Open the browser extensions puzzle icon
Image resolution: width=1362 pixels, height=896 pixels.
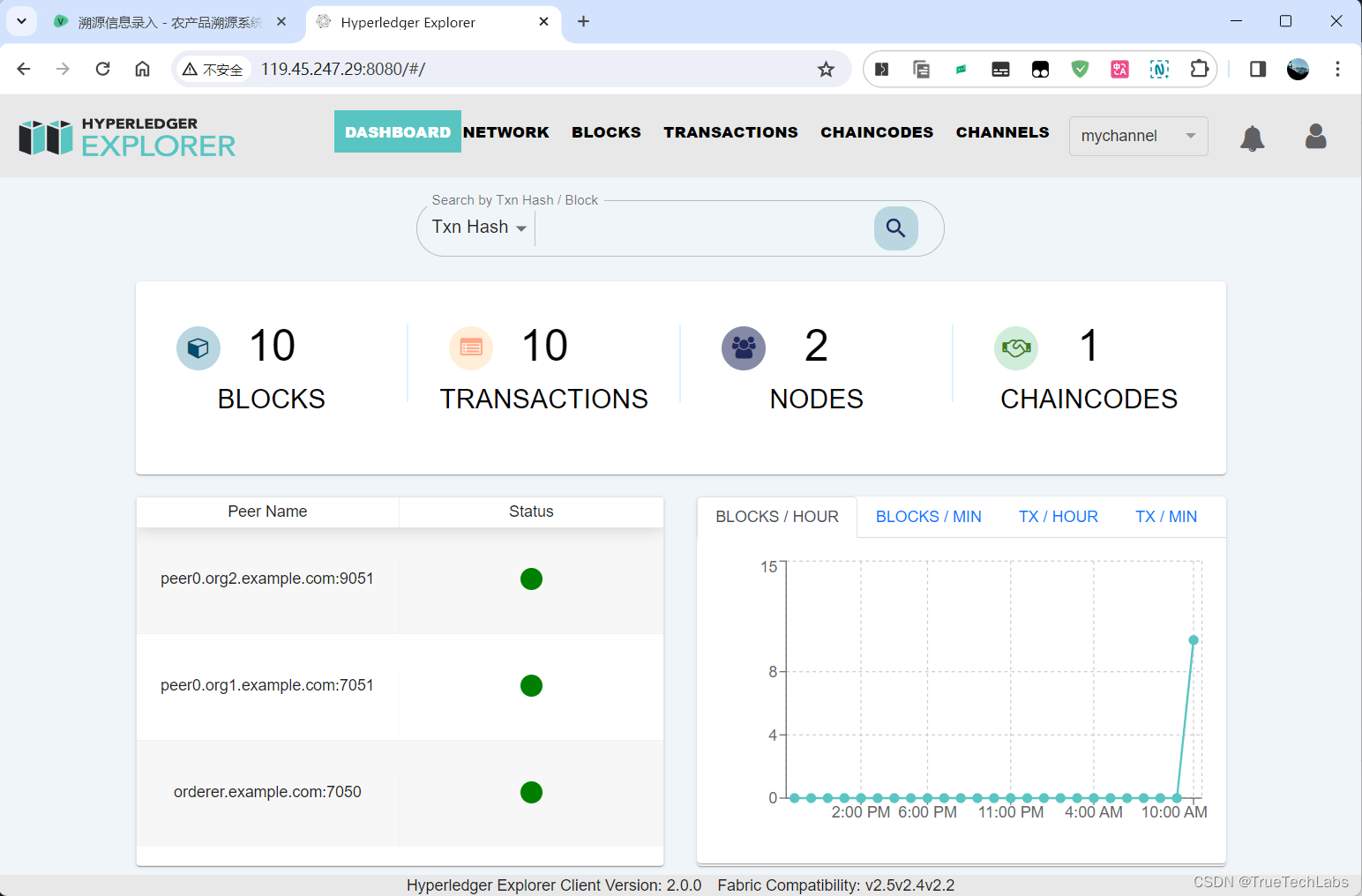[x=1199, y=68]
